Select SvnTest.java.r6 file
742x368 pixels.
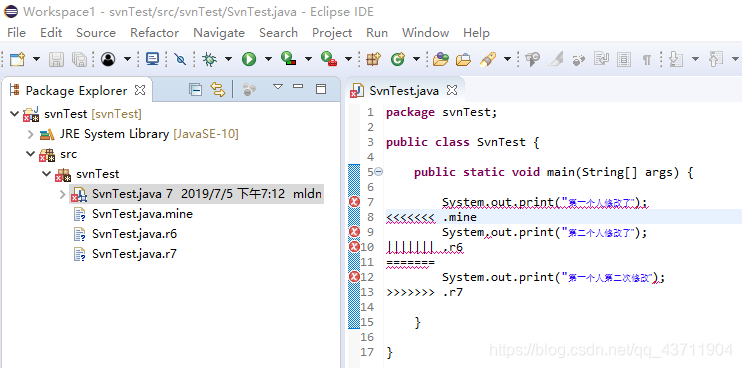pos(134,234)
